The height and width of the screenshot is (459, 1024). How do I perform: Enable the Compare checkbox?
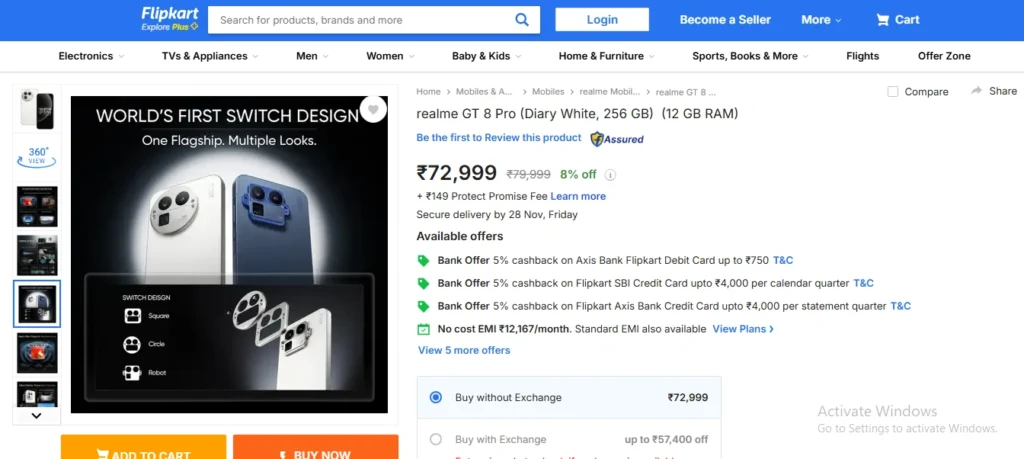point(893,92)
